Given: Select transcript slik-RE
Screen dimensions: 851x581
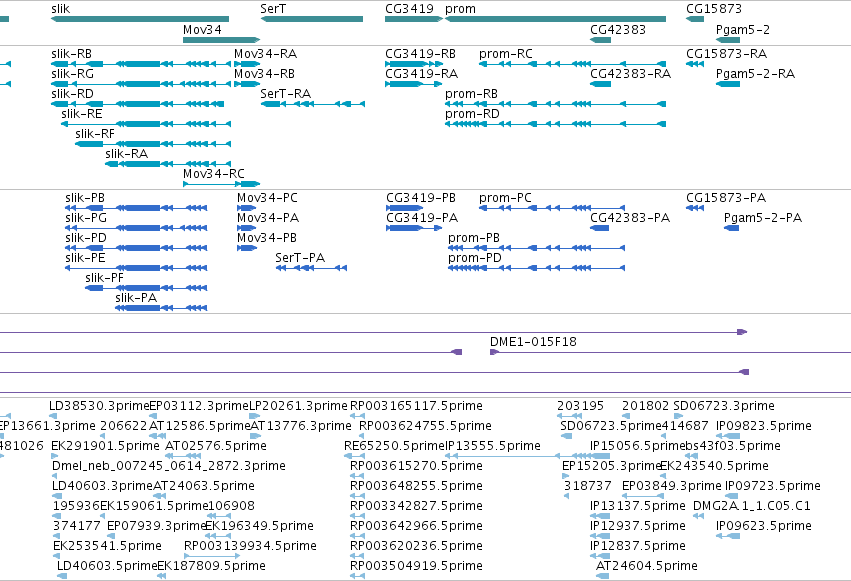Looking at the screenshot, I should pyautogui.click(x=146, y=124).
